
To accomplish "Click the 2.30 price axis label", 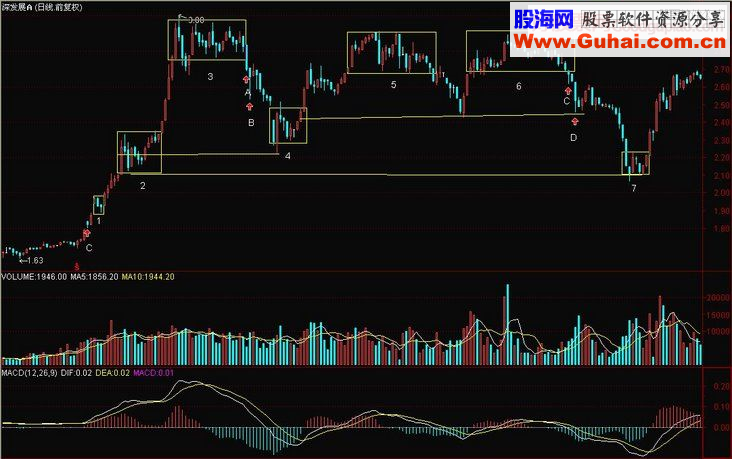I will tap(721, 141).
